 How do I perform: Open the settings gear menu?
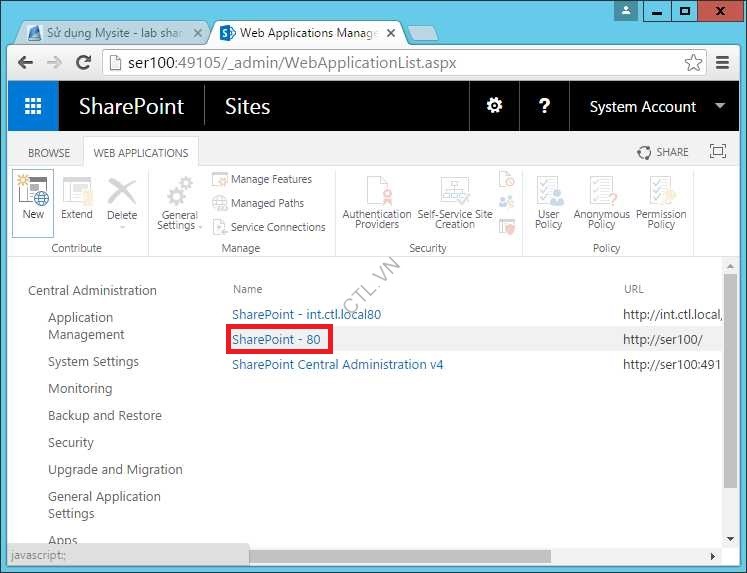tap(494, 106)
